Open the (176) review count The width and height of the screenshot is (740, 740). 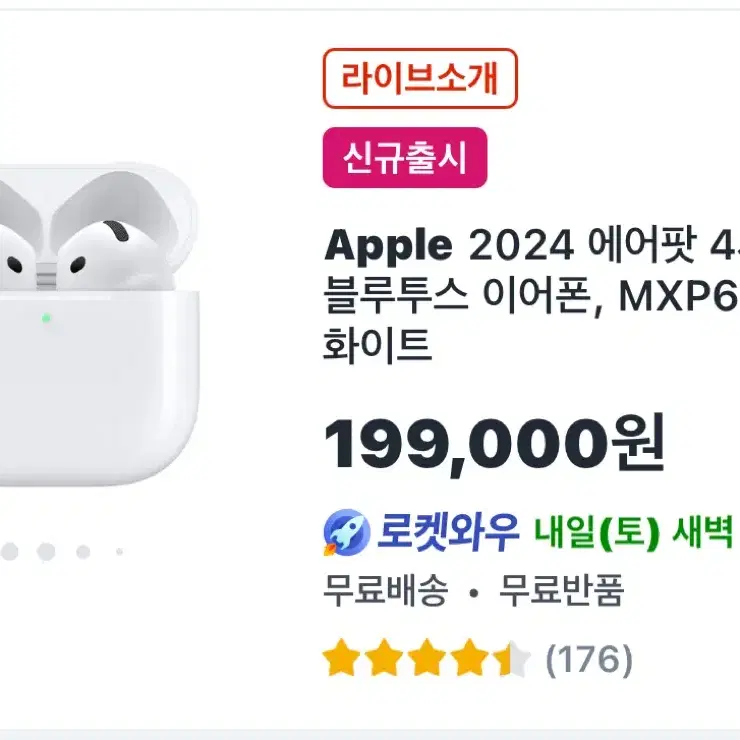[589, 659]
